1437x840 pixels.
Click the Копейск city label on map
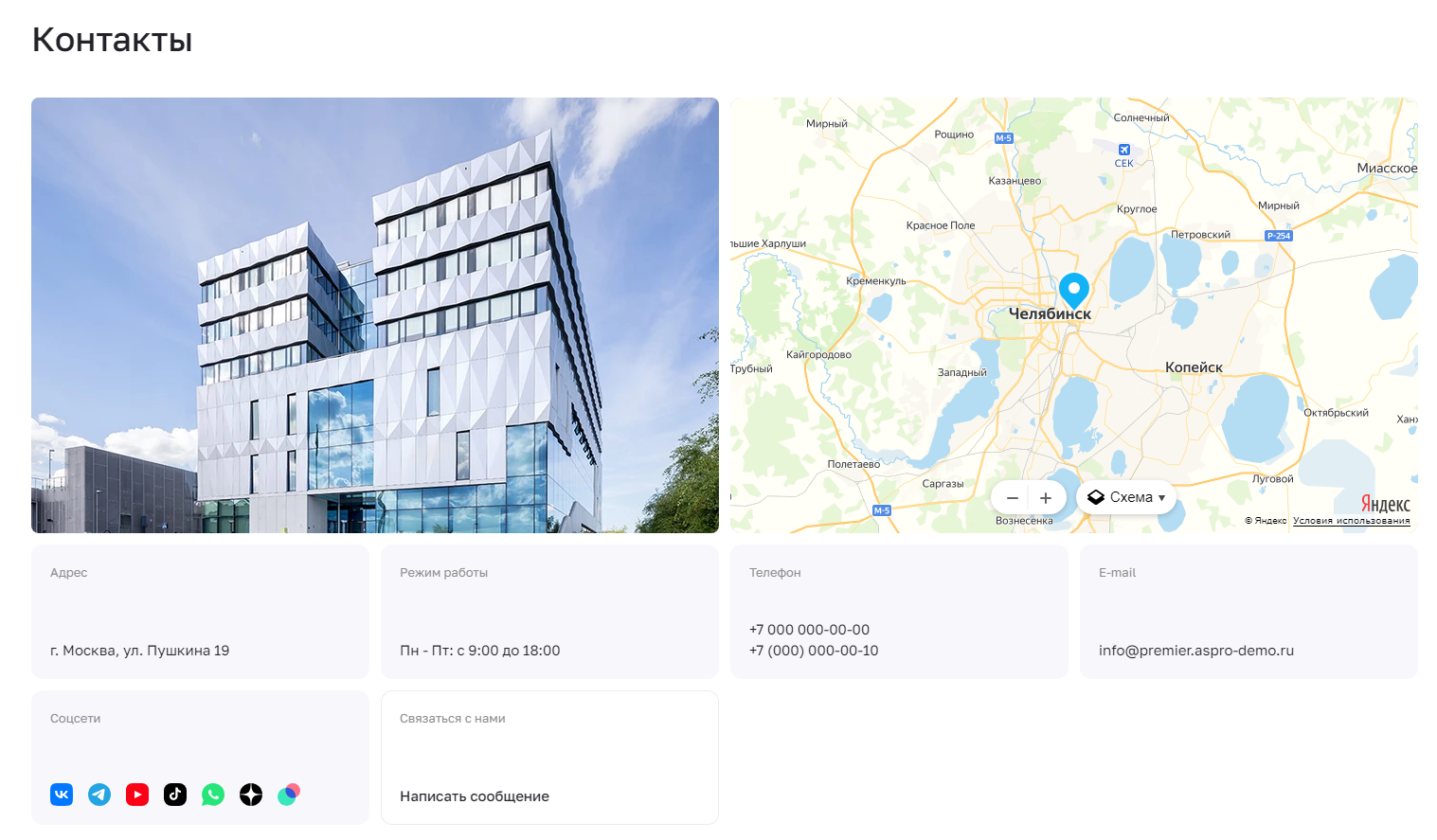1194,367
